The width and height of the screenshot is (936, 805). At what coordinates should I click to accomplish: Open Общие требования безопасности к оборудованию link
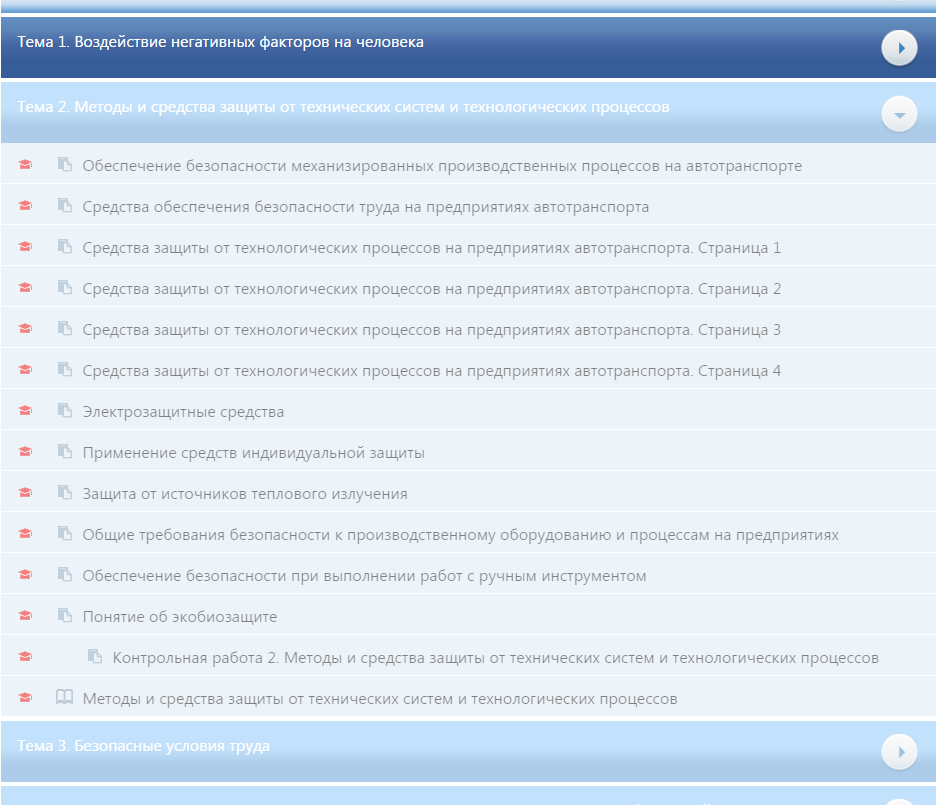coord(460,535)
